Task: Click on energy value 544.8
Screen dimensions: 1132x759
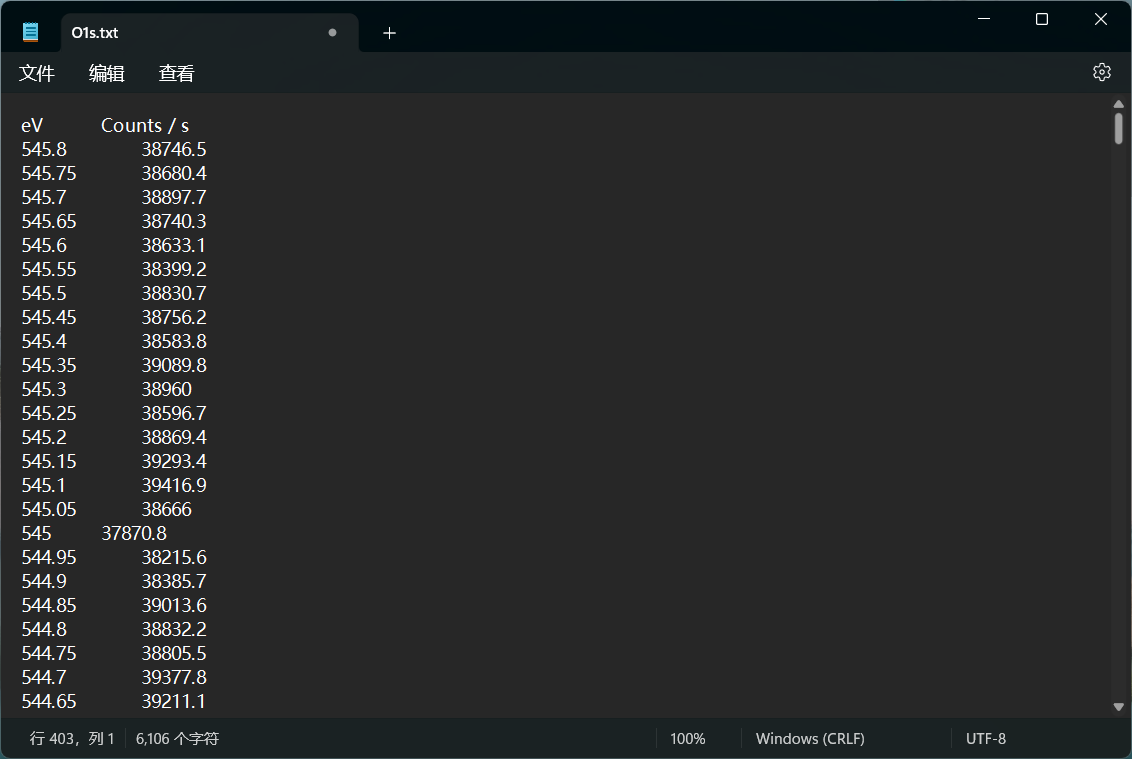Action: (43, 629)
